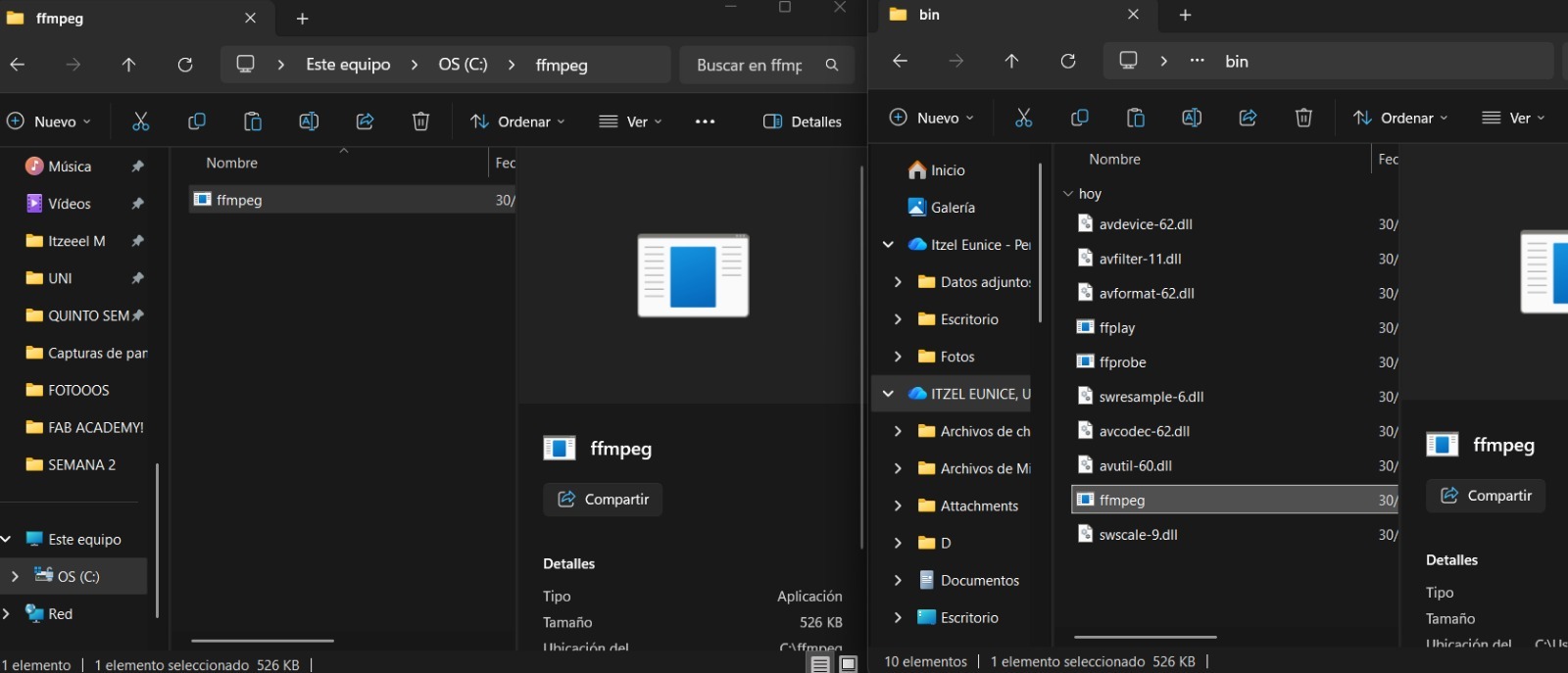Click Paste icon in bin window toolbar
The image size is (1568, 673).
1136,118
